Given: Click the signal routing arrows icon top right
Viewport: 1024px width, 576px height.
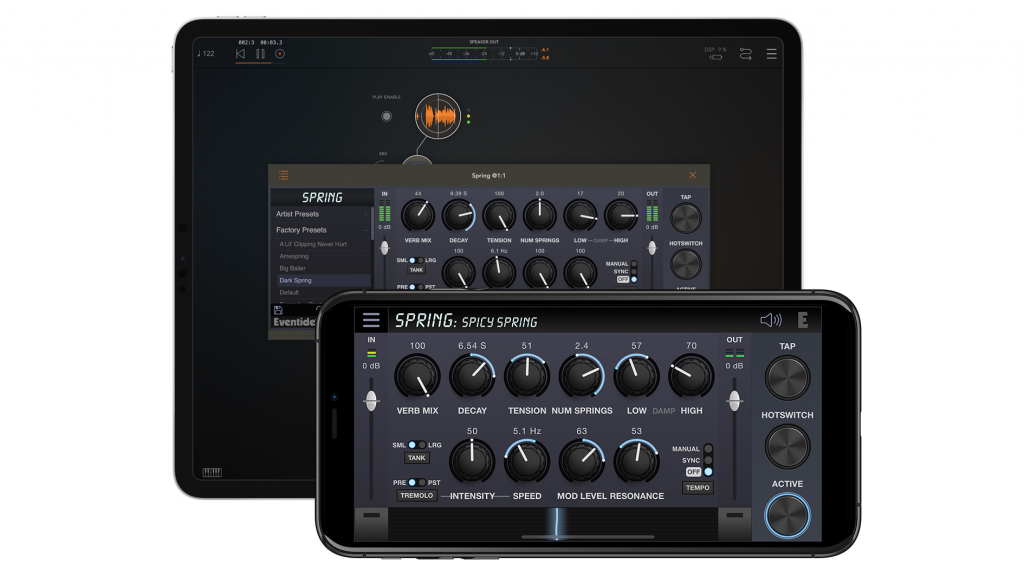Looking at the screenshot, I should (x=745, y=51).
